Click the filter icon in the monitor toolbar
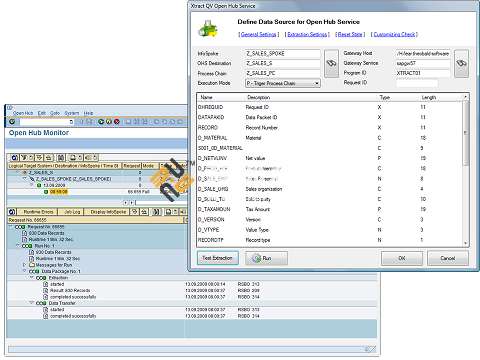The width and height of the screenshot is (480, 360). tap(24, 157)
